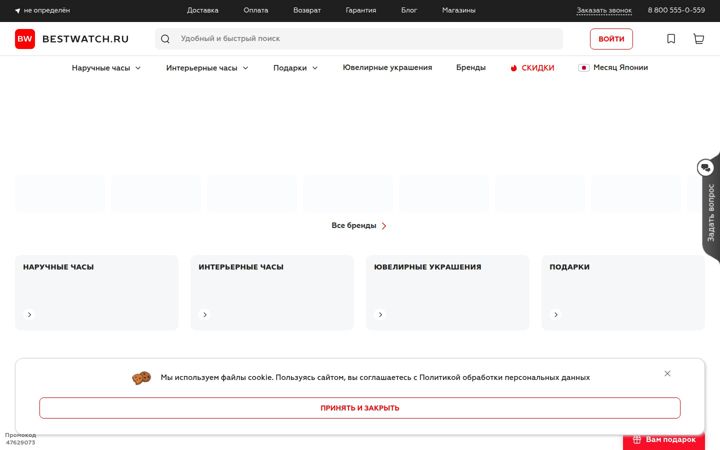Click arrow in Ювелирные украшения card
The height and width of the screenshot is (450, 720).
[x=380, y=315]
